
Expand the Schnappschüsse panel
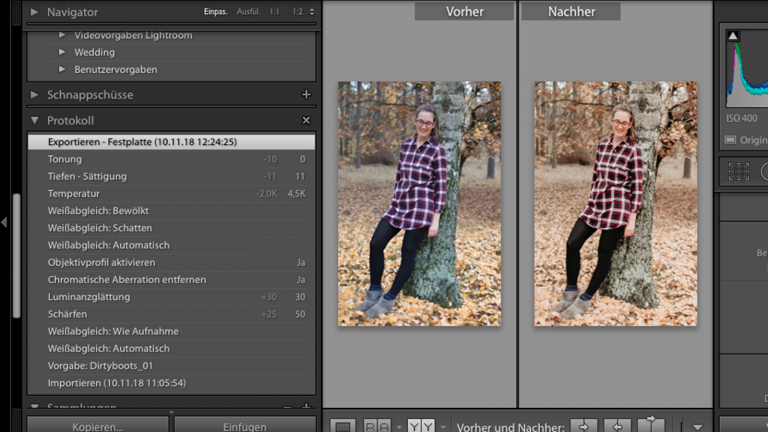point(34,95)
